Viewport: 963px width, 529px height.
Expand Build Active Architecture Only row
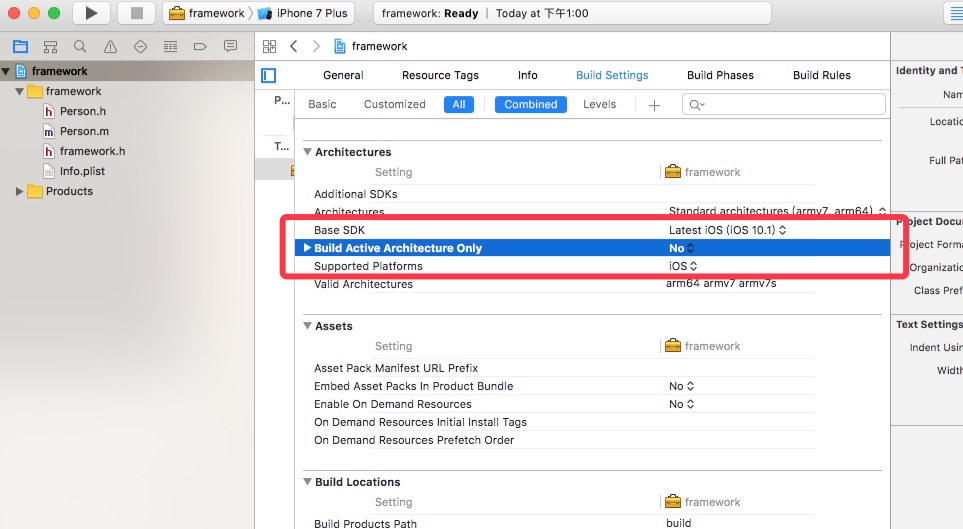tap(308, 248)
